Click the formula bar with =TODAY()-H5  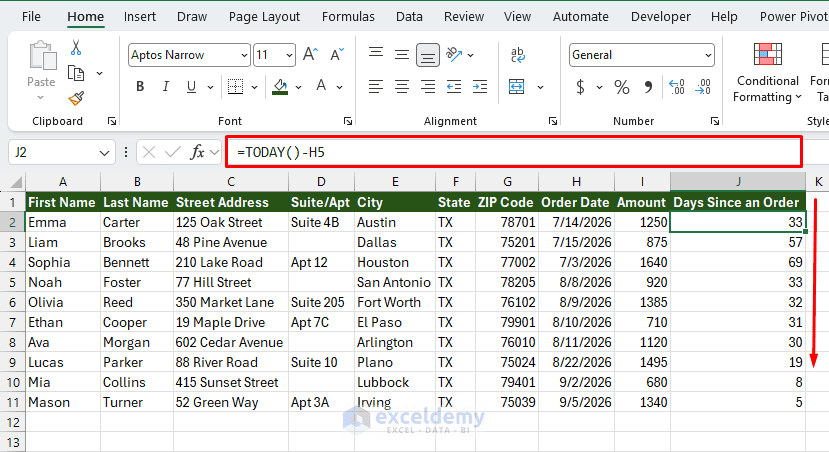pos(514,152)
